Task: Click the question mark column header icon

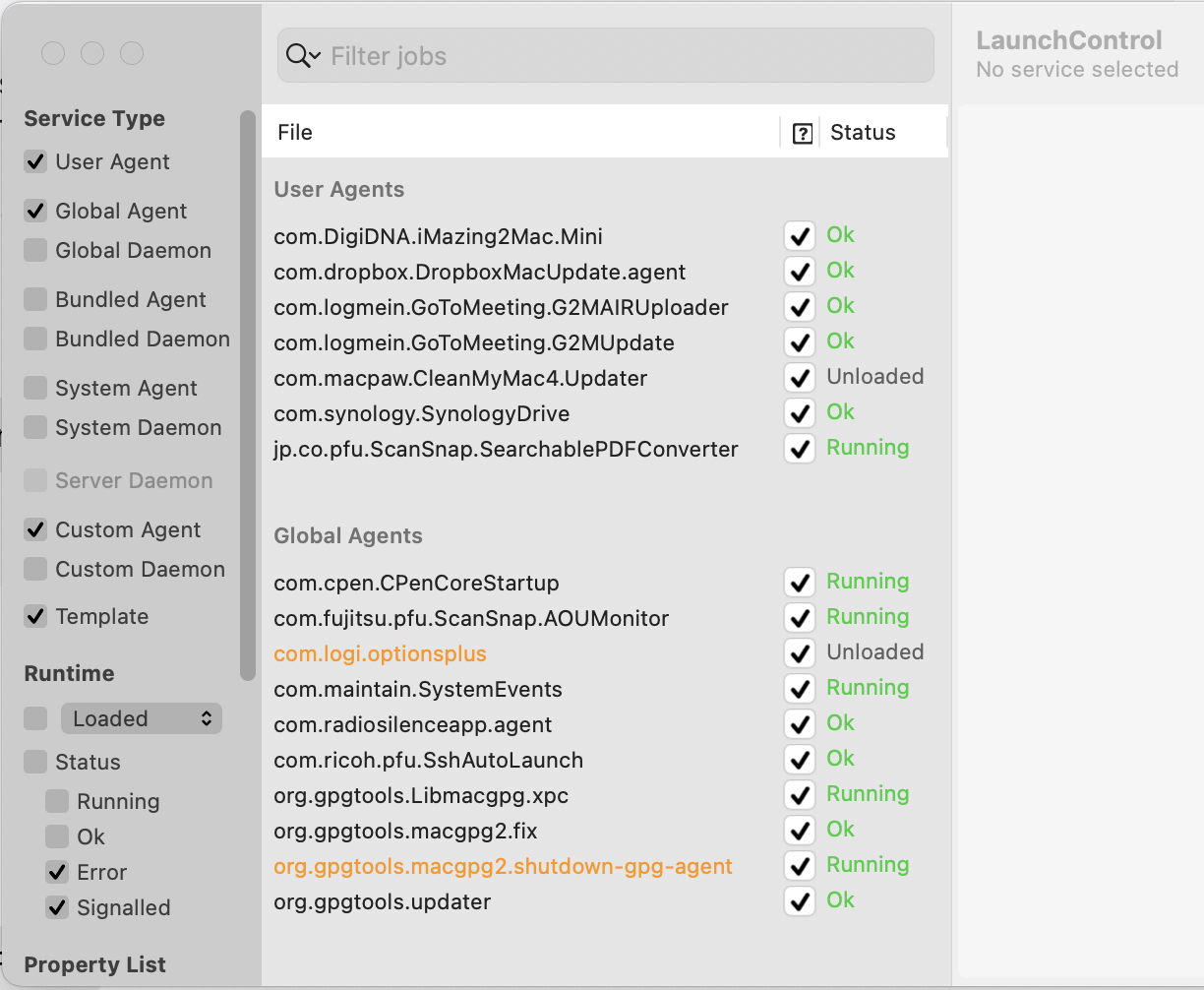Action: click(803, 134)
